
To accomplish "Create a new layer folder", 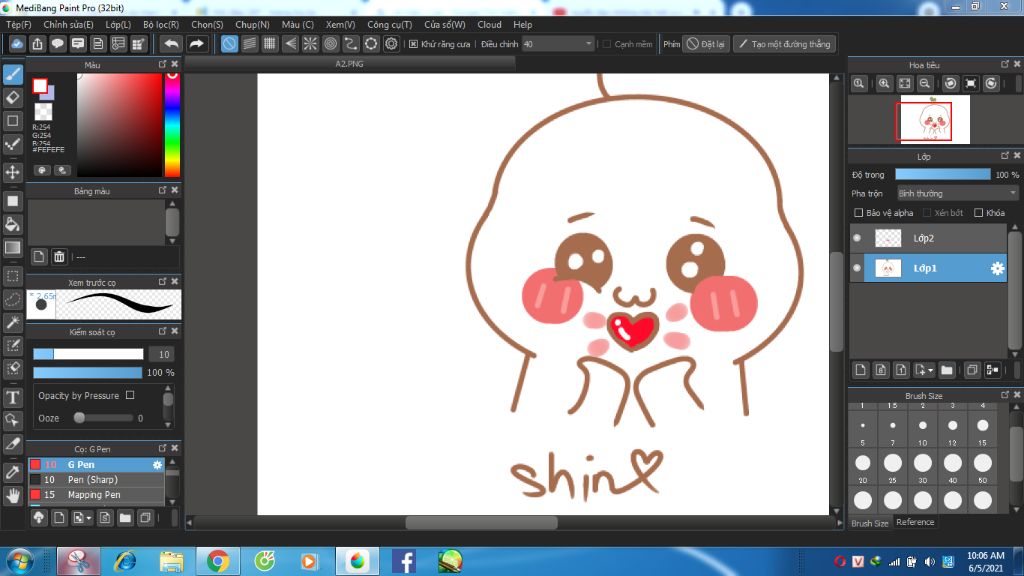I will coord(947,370).
